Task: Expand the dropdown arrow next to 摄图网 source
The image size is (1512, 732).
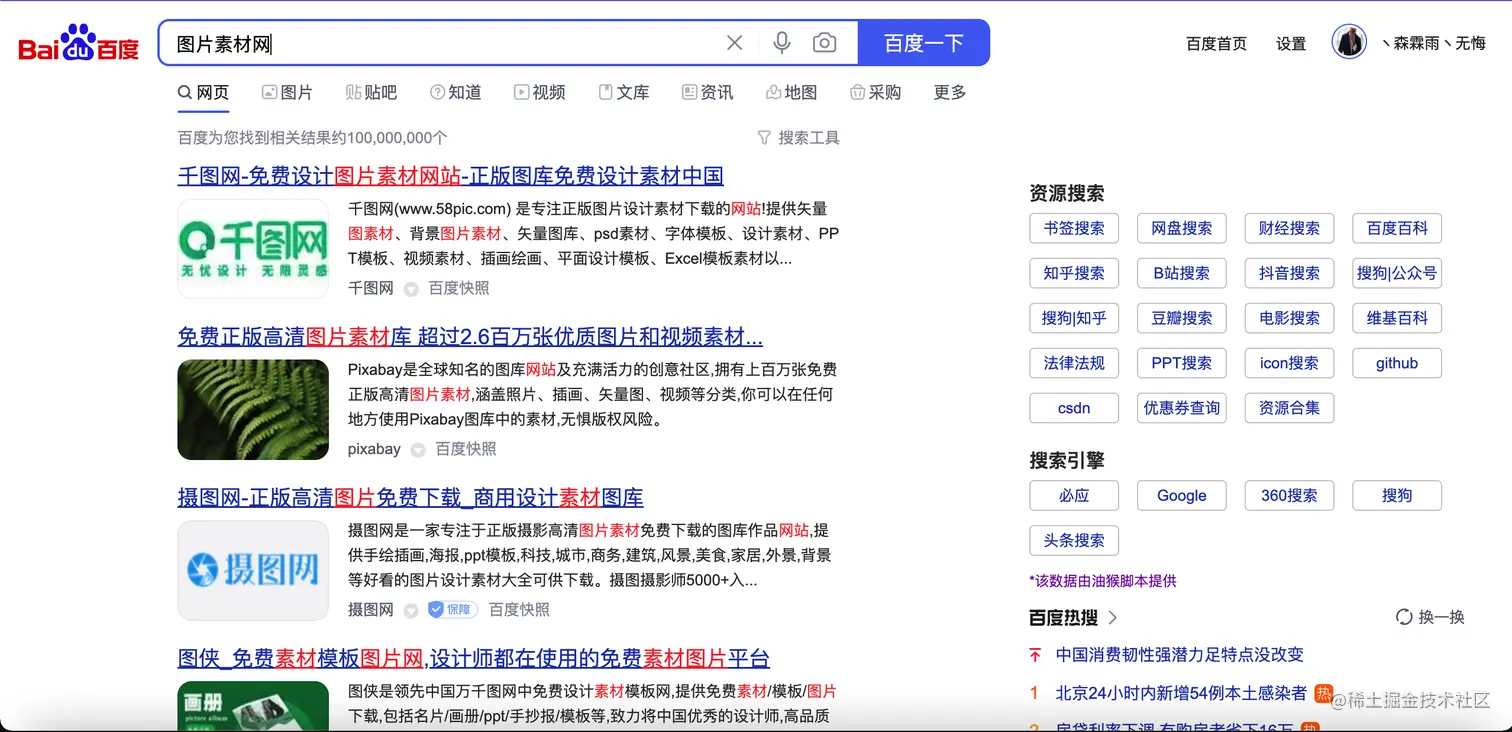Action: 411,610
